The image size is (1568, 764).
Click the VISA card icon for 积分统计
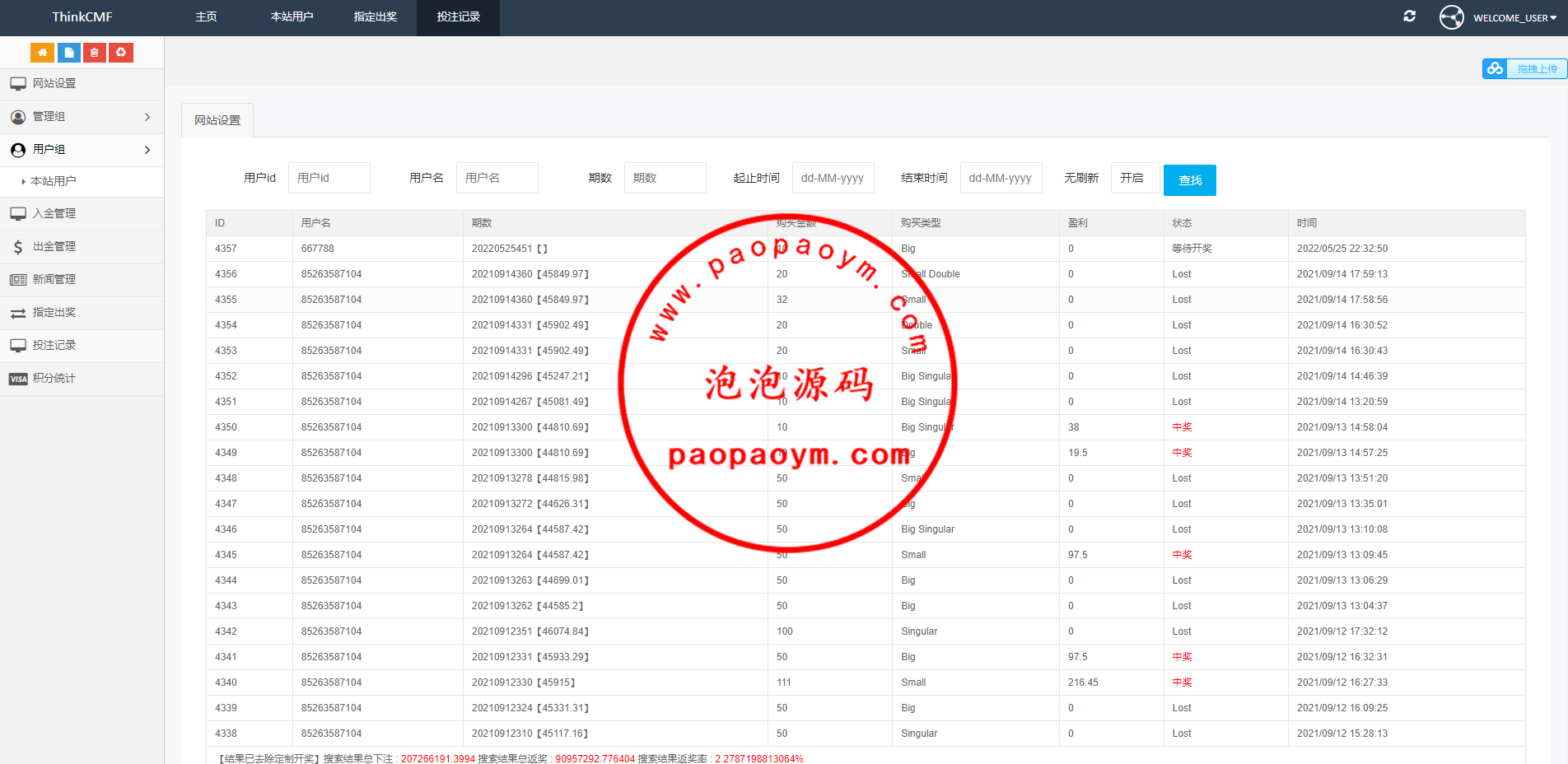[x=18, y=379]
